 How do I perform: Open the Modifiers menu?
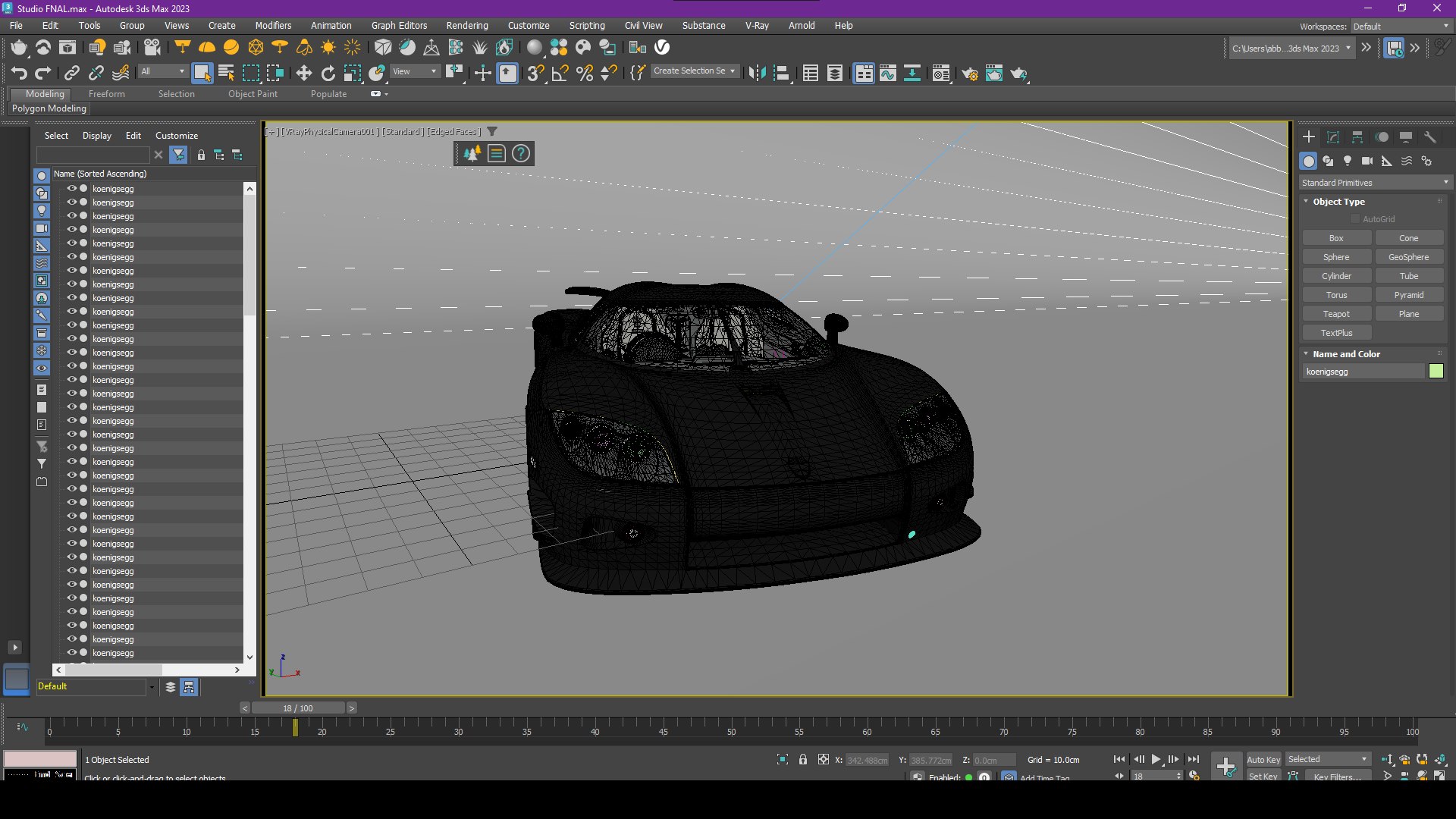coord(273,26)
